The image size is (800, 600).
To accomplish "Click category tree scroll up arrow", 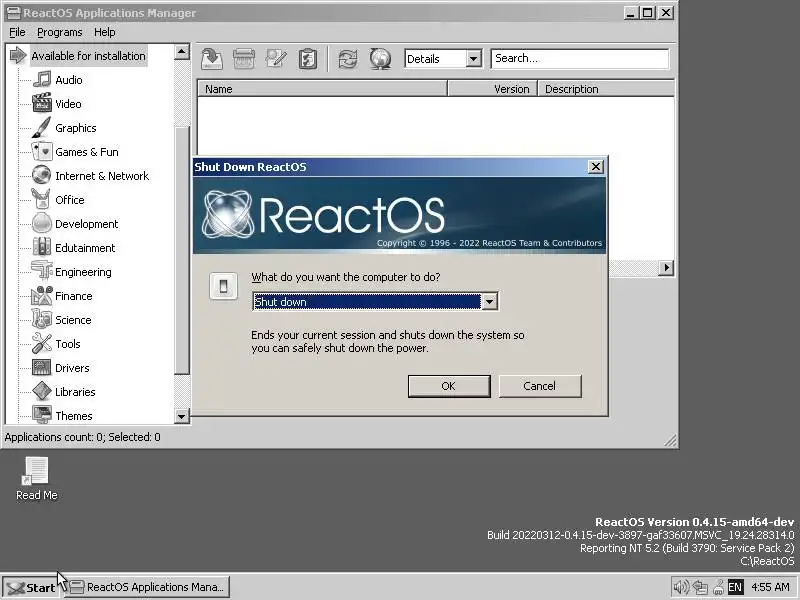I will coord(182,52).
